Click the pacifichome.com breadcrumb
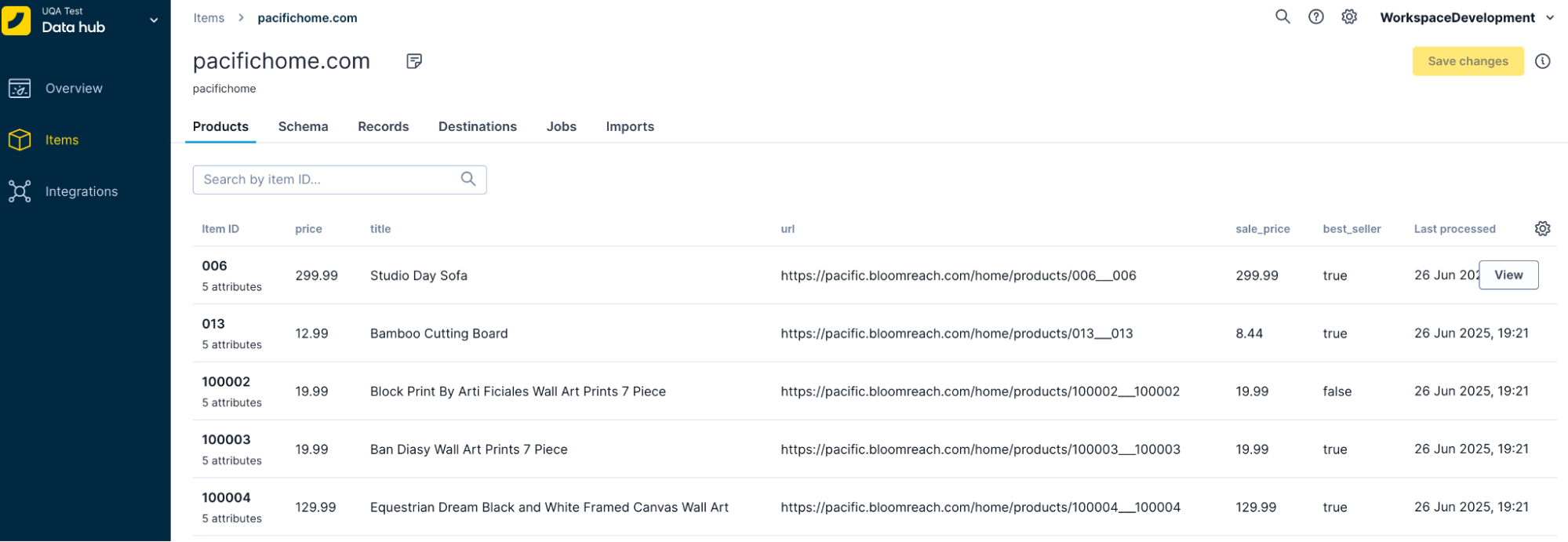The width and height of the screenshot is (1568, 542). [307, 18]
